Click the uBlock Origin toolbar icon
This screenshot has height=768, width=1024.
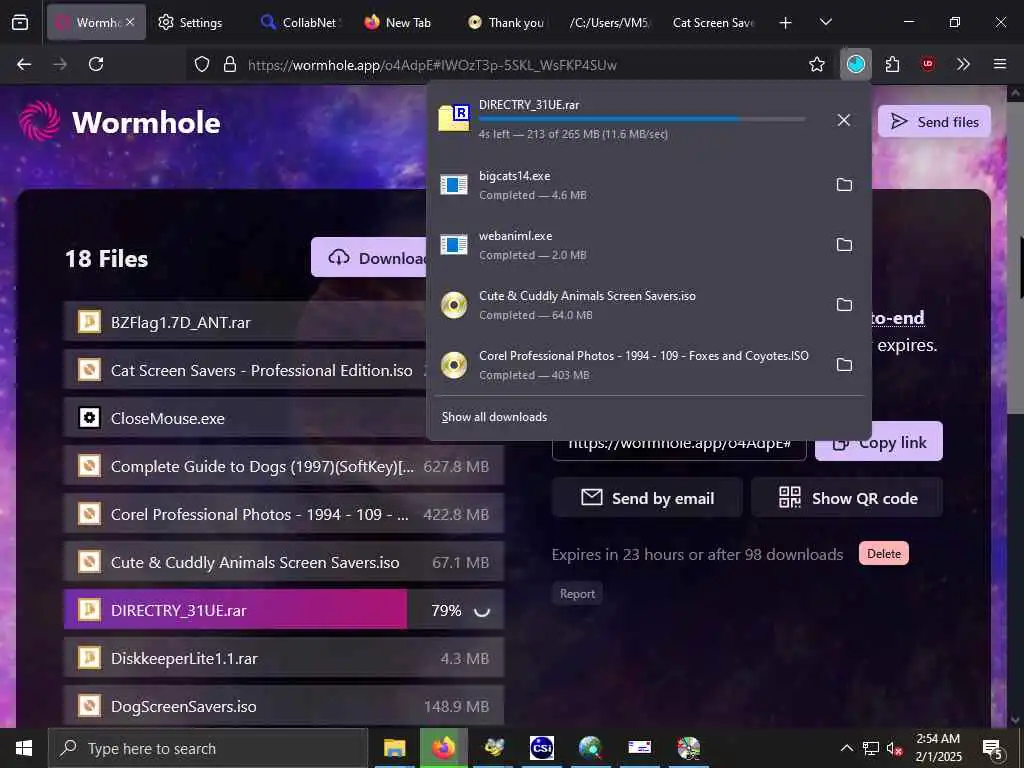click(928, 64)
